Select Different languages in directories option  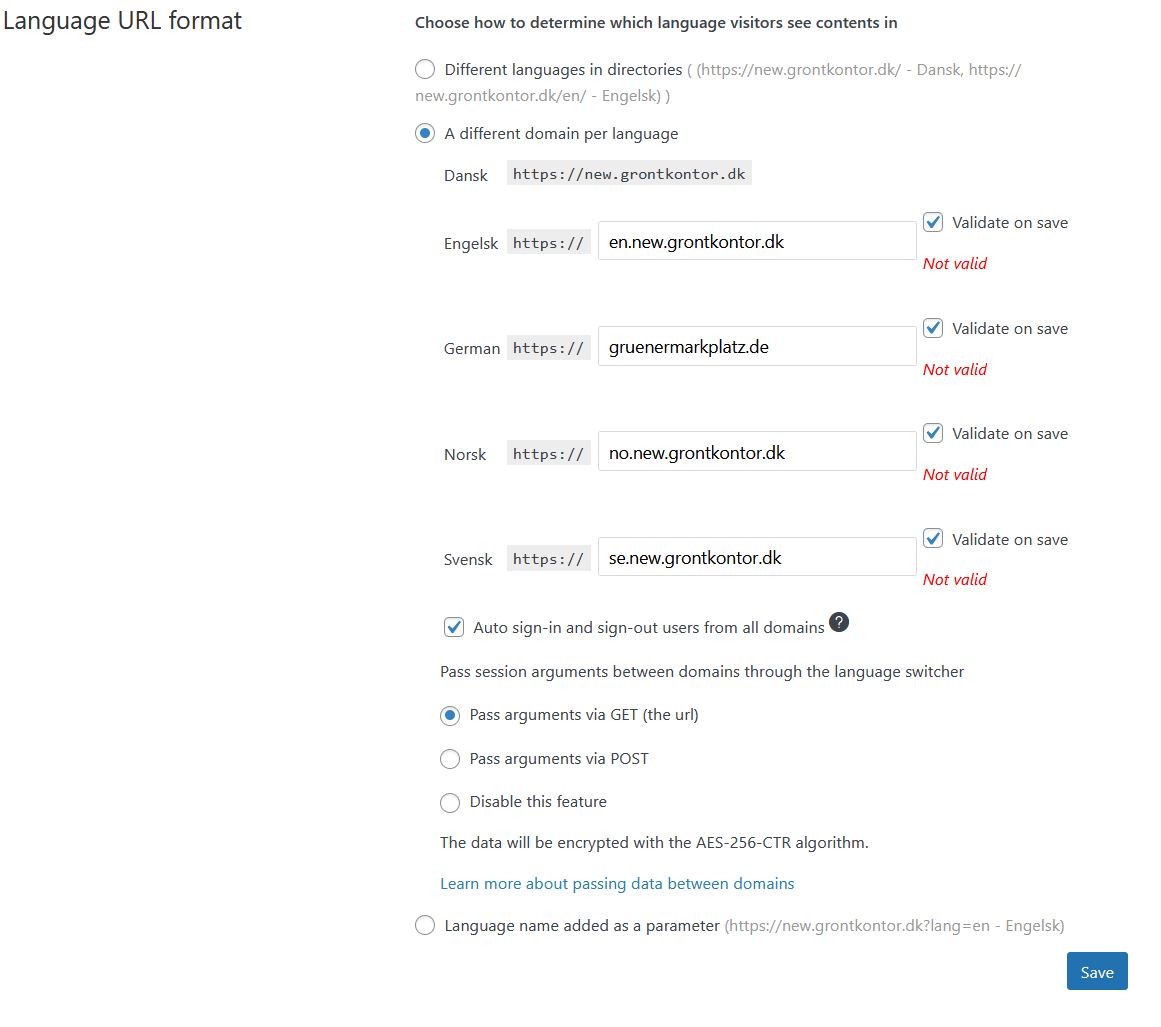[x=425, y=70]
